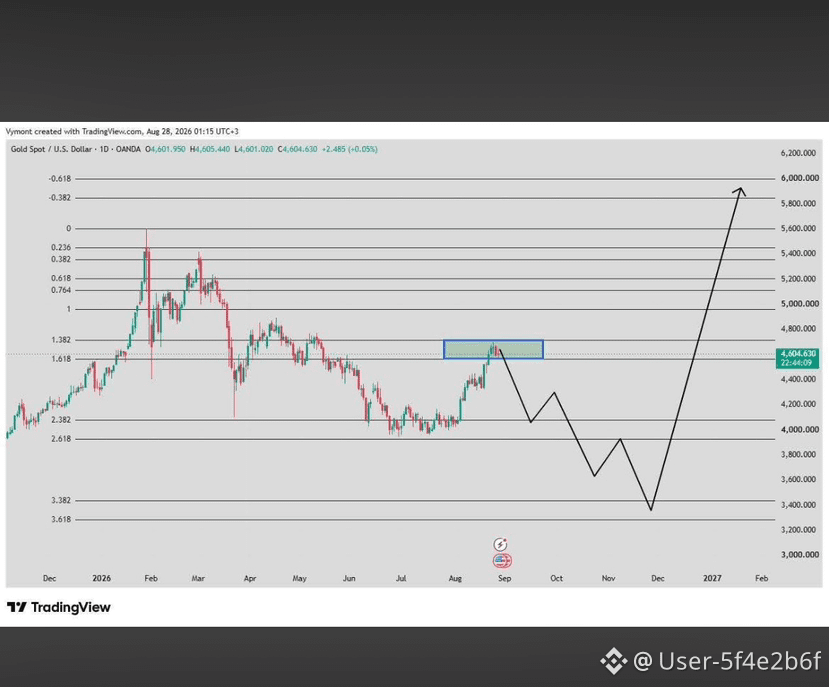
Task: Click the current price tag 4,604.630
Action: click(x=798, y=353)
